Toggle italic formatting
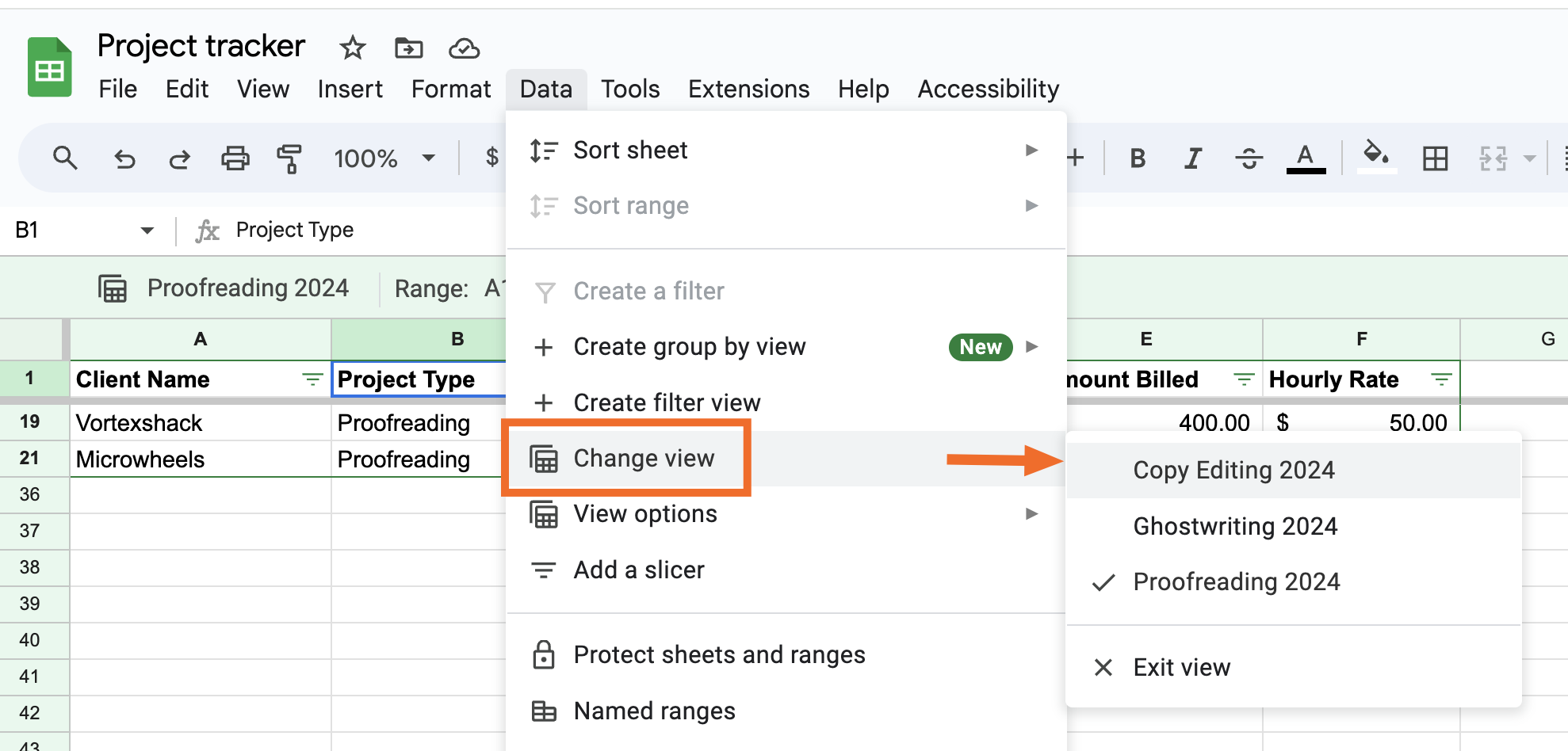Viewport: 1568px width, 751px height. pos(1192,159)
